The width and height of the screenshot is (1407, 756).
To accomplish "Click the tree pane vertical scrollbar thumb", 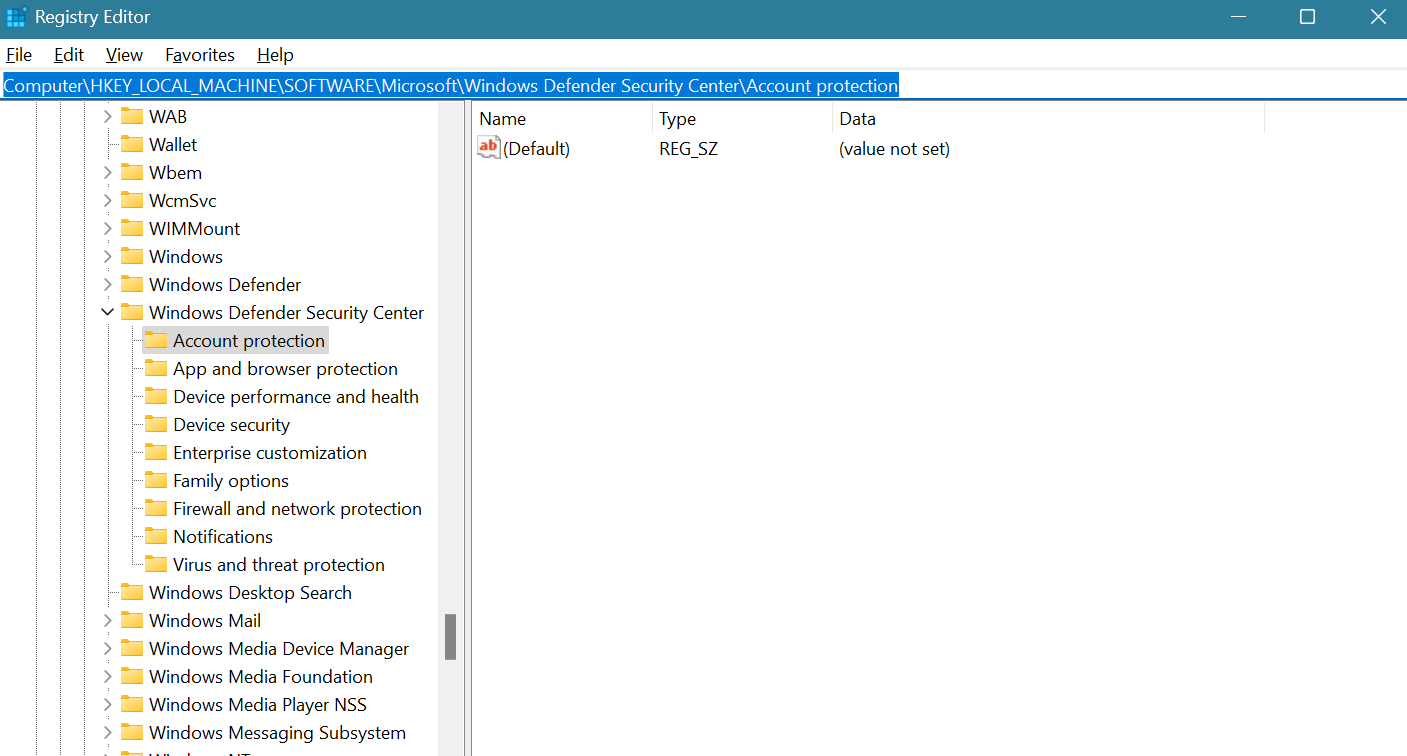I will 450,637.
